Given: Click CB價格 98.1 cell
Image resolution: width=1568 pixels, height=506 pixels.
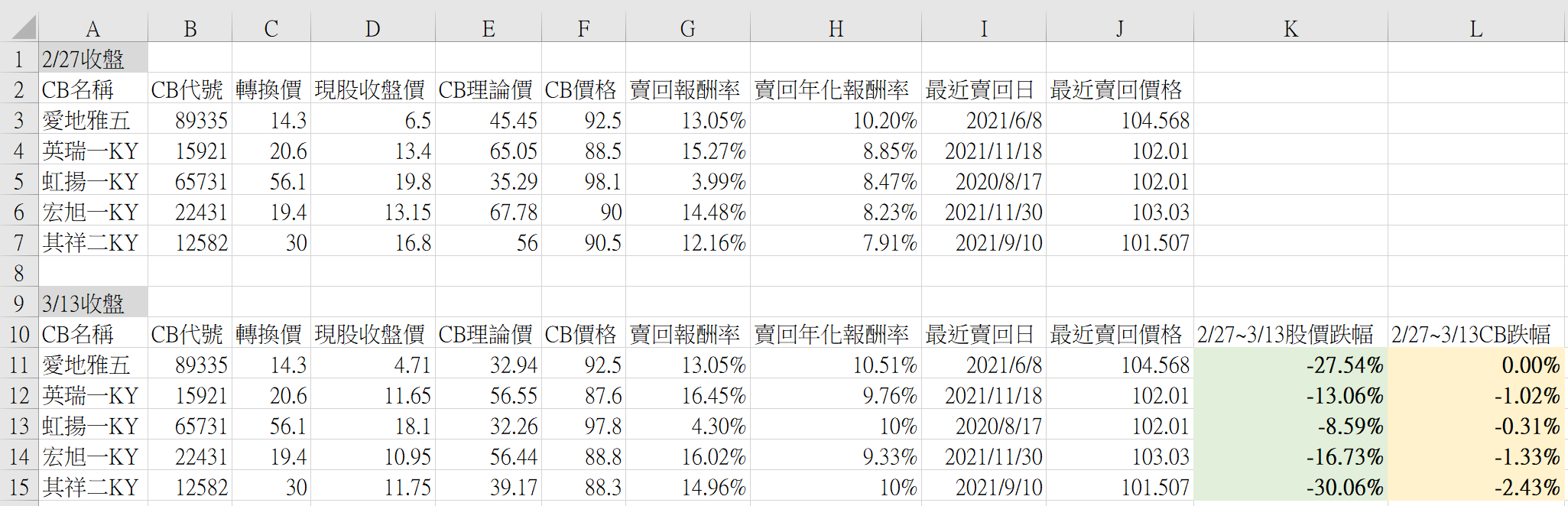Looking at the screenshot, I should (583, 181).
